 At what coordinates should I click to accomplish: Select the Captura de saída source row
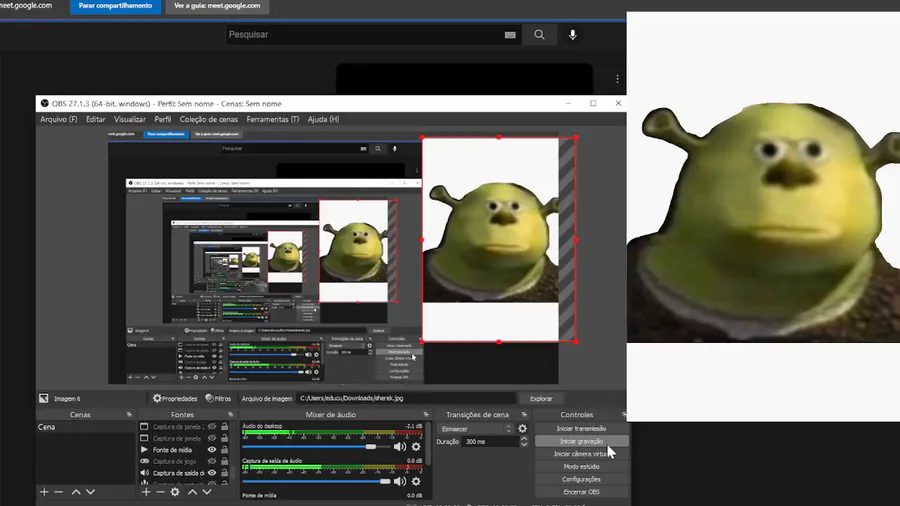point(184,473)
